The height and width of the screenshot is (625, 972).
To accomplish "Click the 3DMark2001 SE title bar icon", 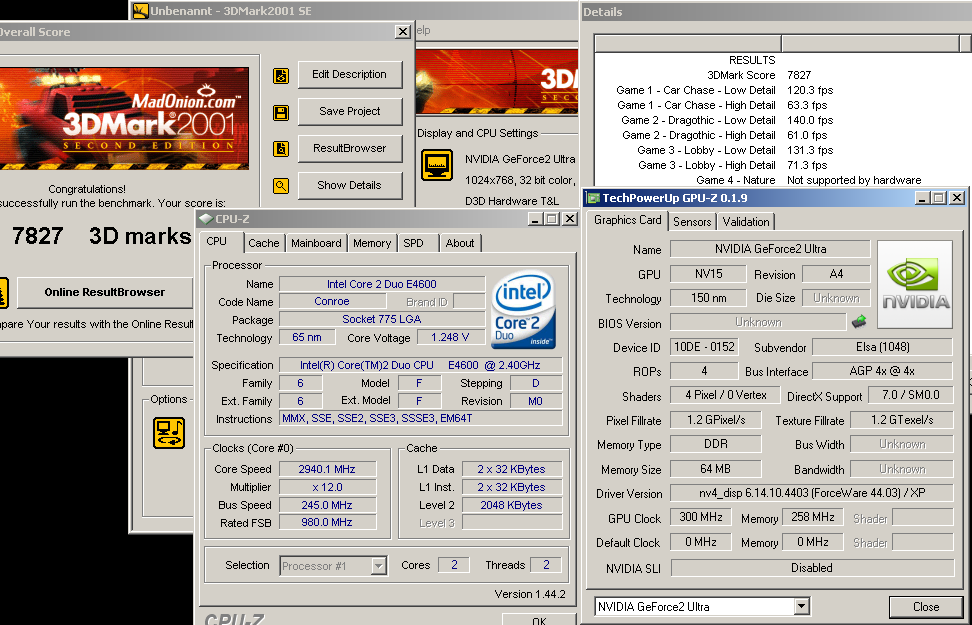I will (141, 11).
